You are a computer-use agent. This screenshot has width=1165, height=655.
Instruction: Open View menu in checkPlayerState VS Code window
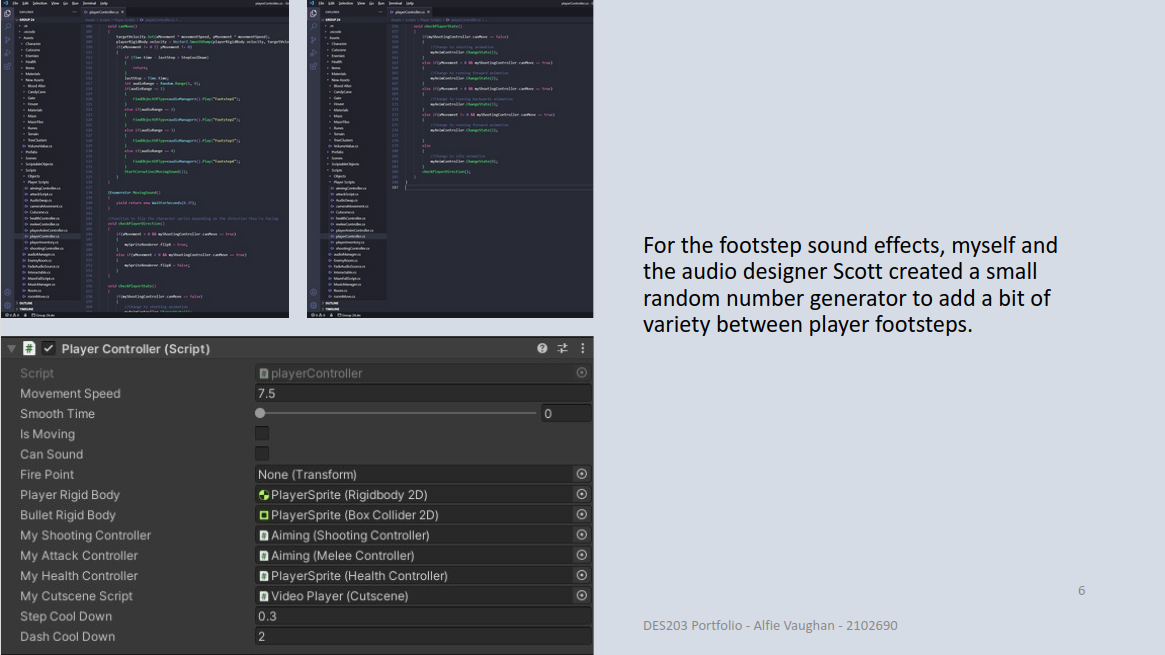pos(360,3)
